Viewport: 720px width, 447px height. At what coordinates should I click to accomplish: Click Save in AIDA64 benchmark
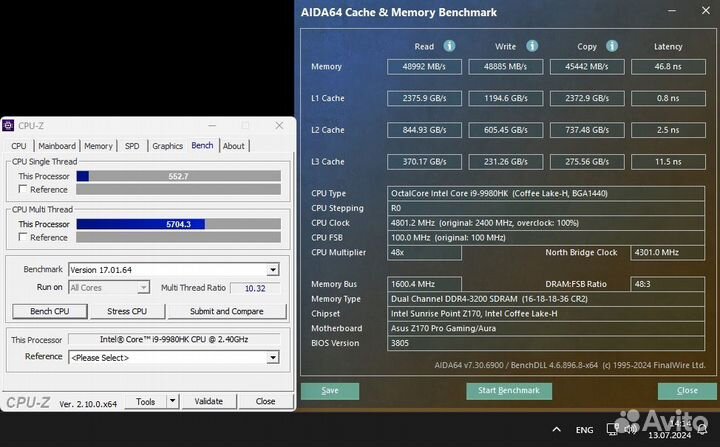pyautogui.click(x=330, y=390)
